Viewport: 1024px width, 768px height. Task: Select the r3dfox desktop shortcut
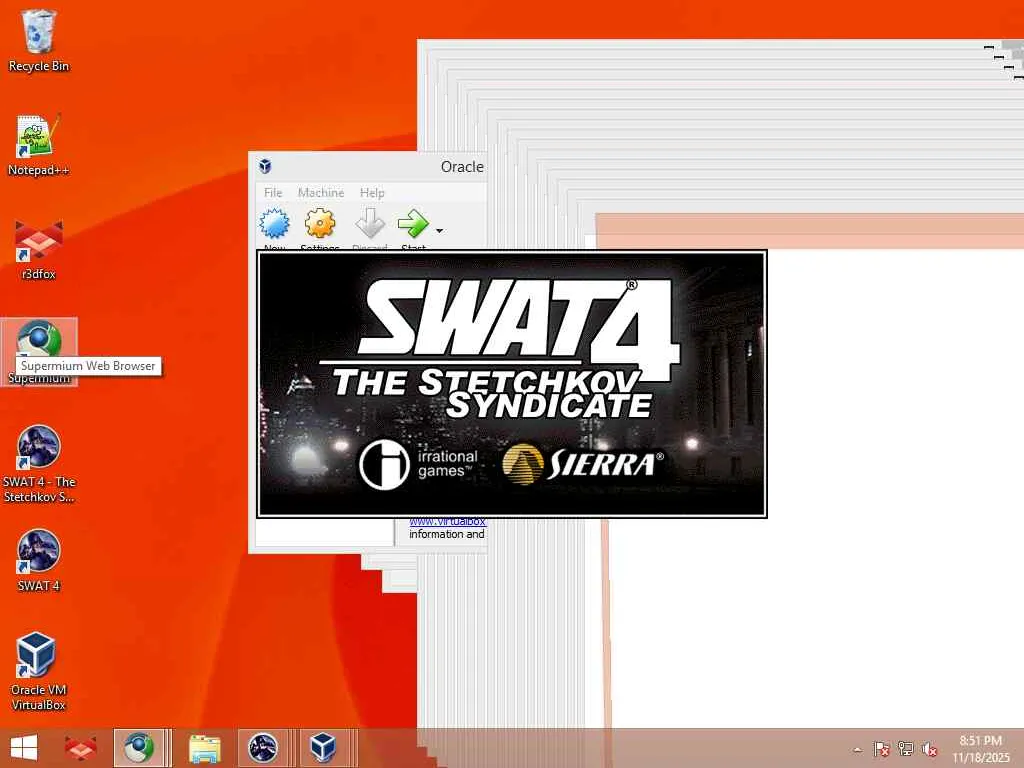pyautogui.click(x=39, y=249)
